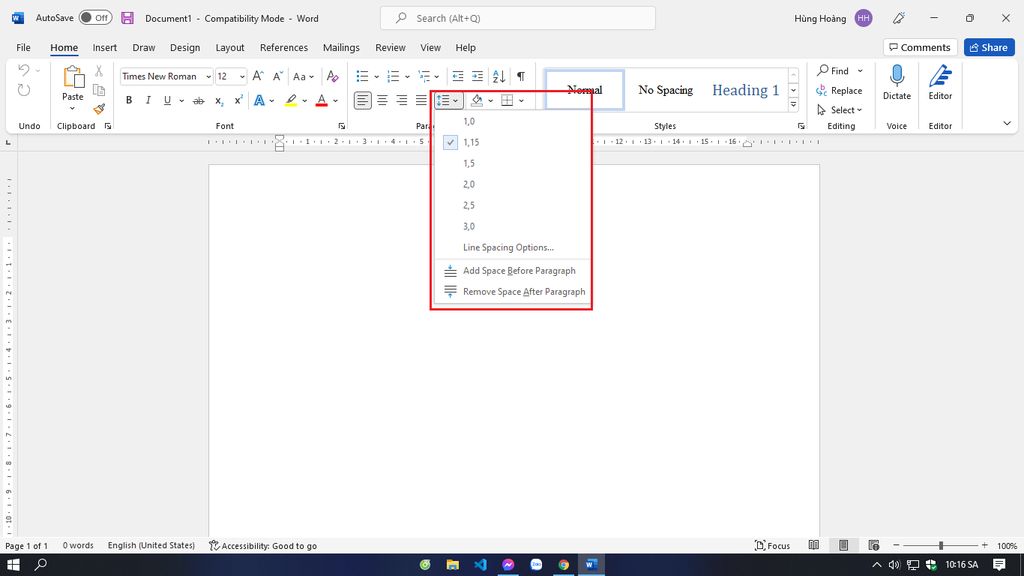Image resolution: width=1024 pixels, height=576 pixels.
Task: Expand the Select dropdown in Editing
Action: point(859,110)
